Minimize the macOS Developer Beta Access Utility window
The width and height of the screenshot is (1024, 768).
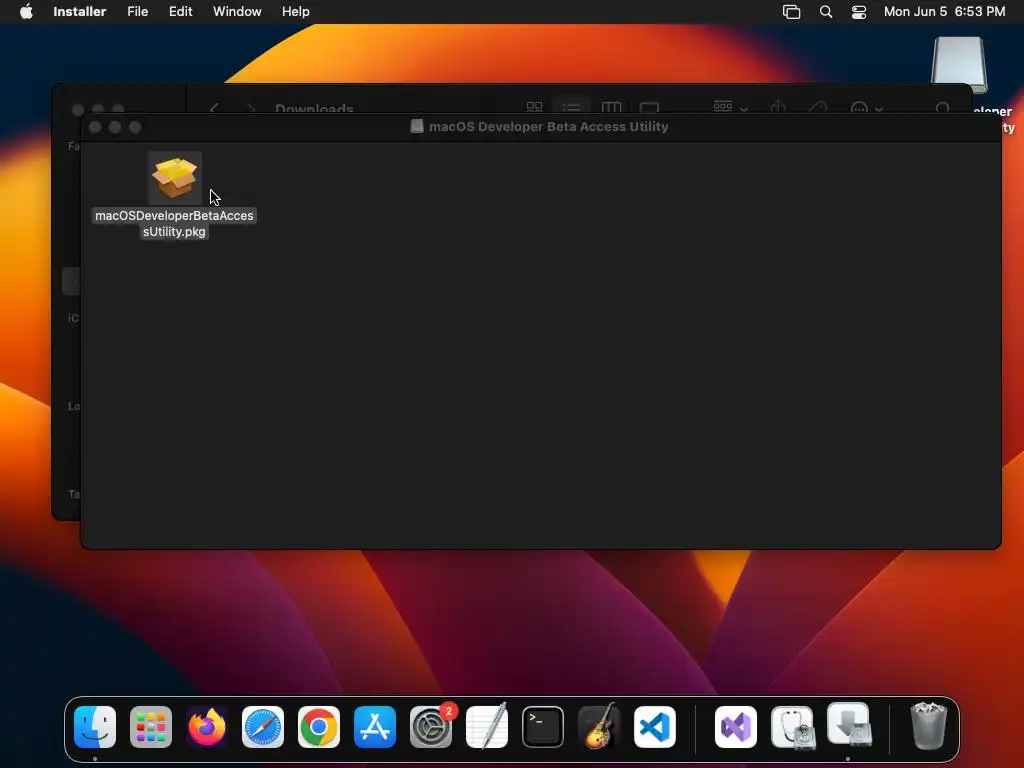tap(115, 127)
